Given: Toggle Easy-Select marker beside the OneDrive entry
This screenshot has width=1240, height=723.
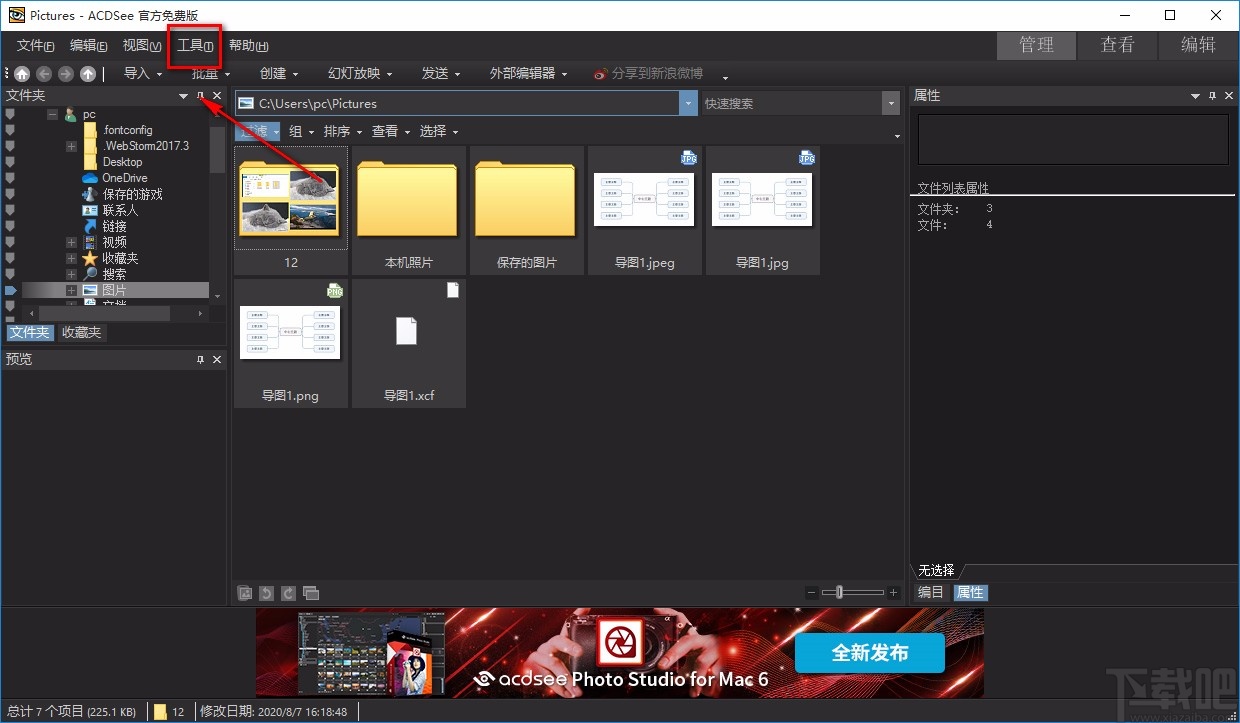Looking at the screenshot, I should tap(10, 178).
